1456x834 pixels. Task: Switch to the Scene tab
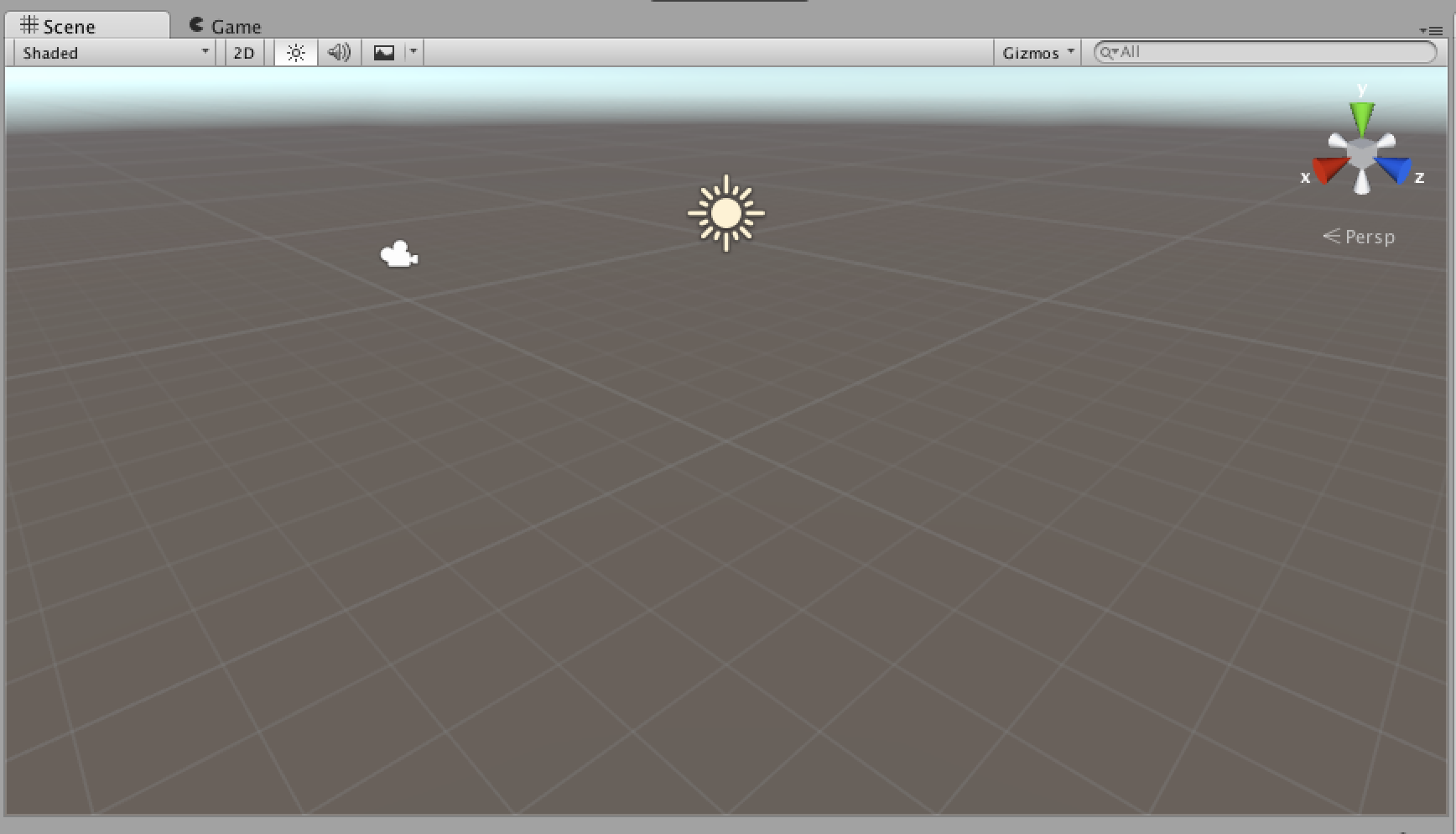[x=86, y=26]
